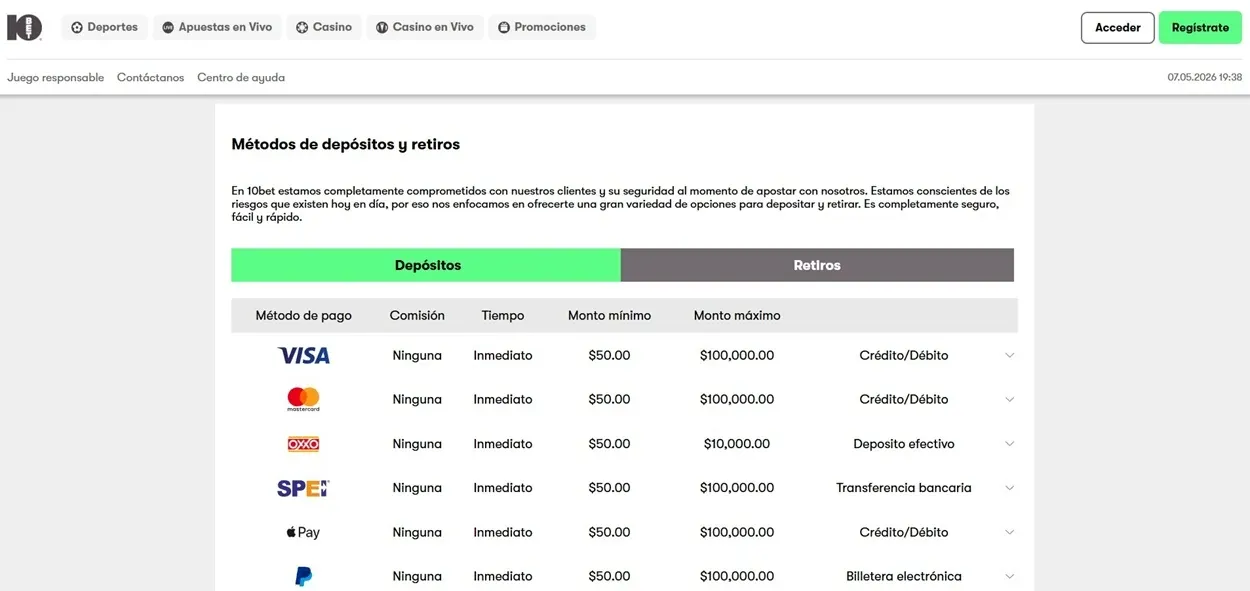This screenshot has height=591, width=1250.
Task: Click the SPEI payment logo
Action: (304, 488)
